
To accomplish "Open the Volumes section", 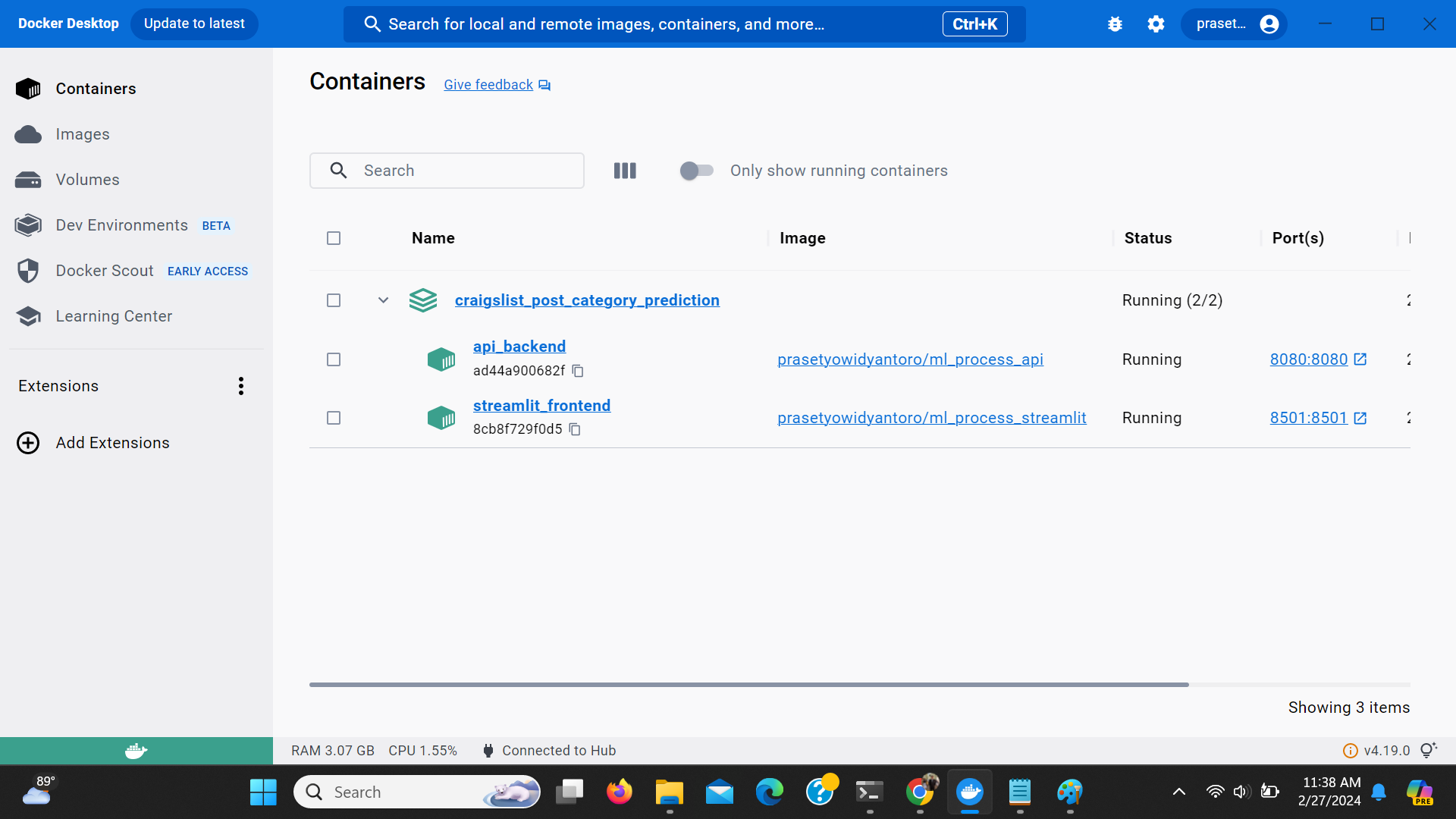I will tap(86, 180).
